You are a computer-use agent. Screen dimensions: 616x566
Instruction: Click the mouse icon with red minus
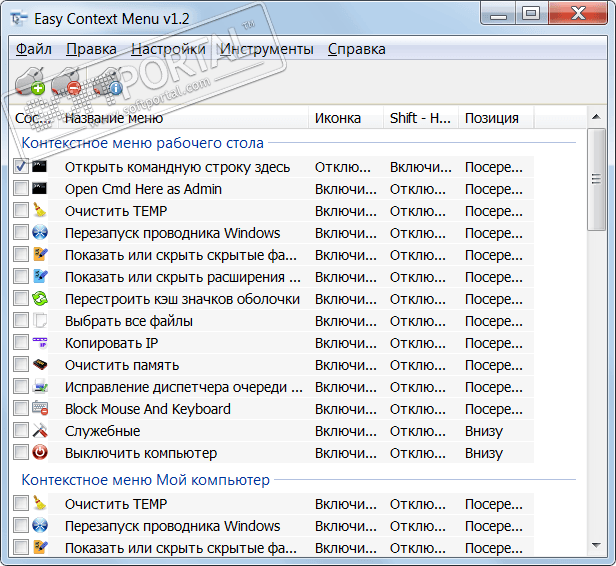(67, 82)
